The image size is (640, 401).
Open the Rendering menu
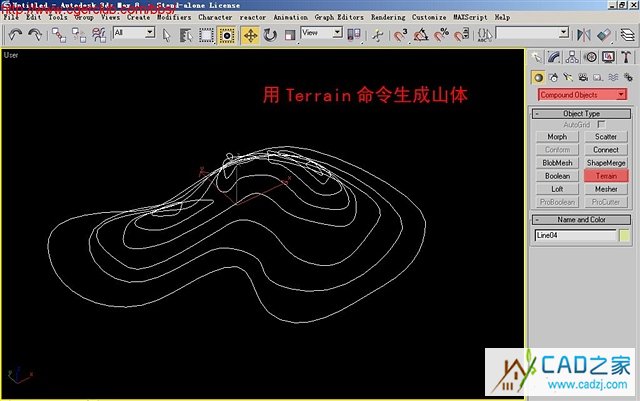click(388, 17)
